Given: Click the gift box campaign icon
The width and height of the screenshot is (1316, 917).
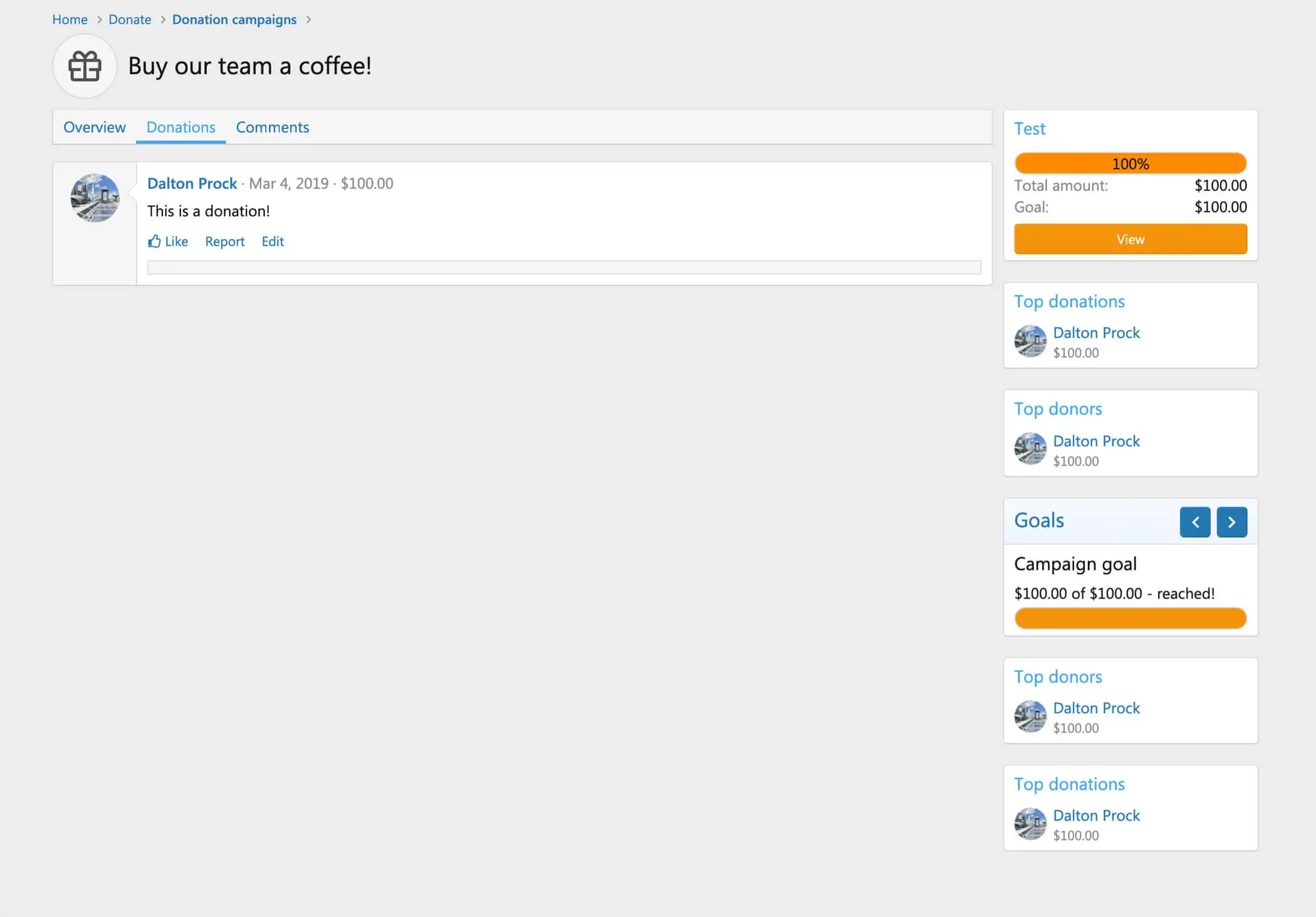Looking at the screenshot, I should [x=85, y=66].
